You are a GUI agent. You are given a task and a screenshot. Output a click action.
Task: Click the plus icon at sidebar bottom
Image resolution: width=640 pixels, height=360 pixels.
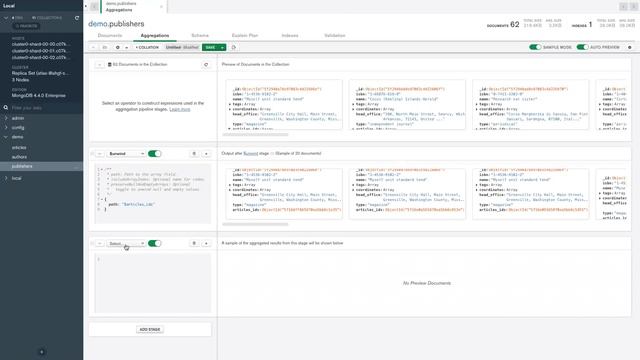41,352
